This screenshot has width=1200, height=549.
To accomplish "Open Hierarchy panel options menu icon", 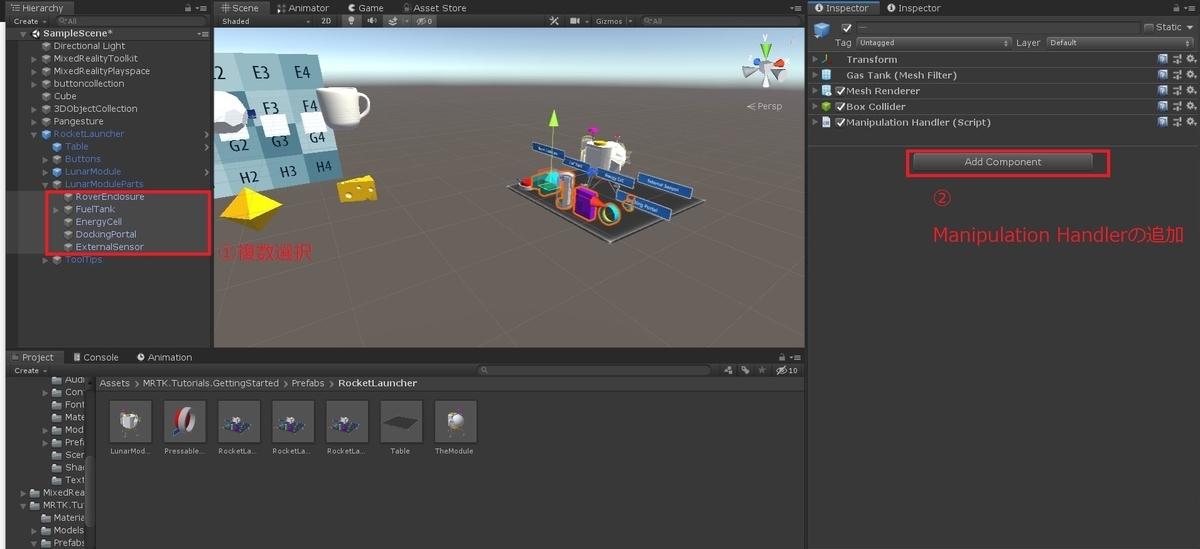I will click(203, 8).
